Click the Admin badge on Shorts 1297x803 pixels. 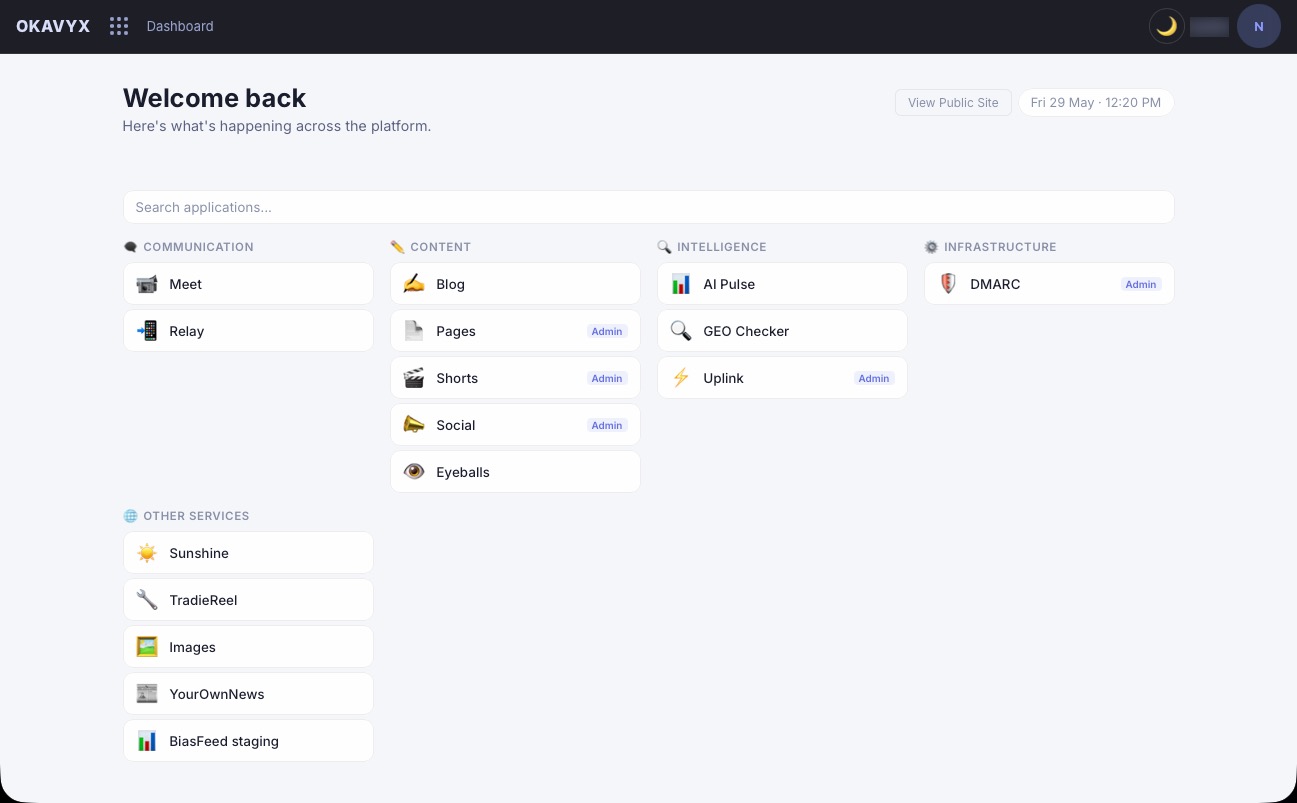click(x=607, y=378)
